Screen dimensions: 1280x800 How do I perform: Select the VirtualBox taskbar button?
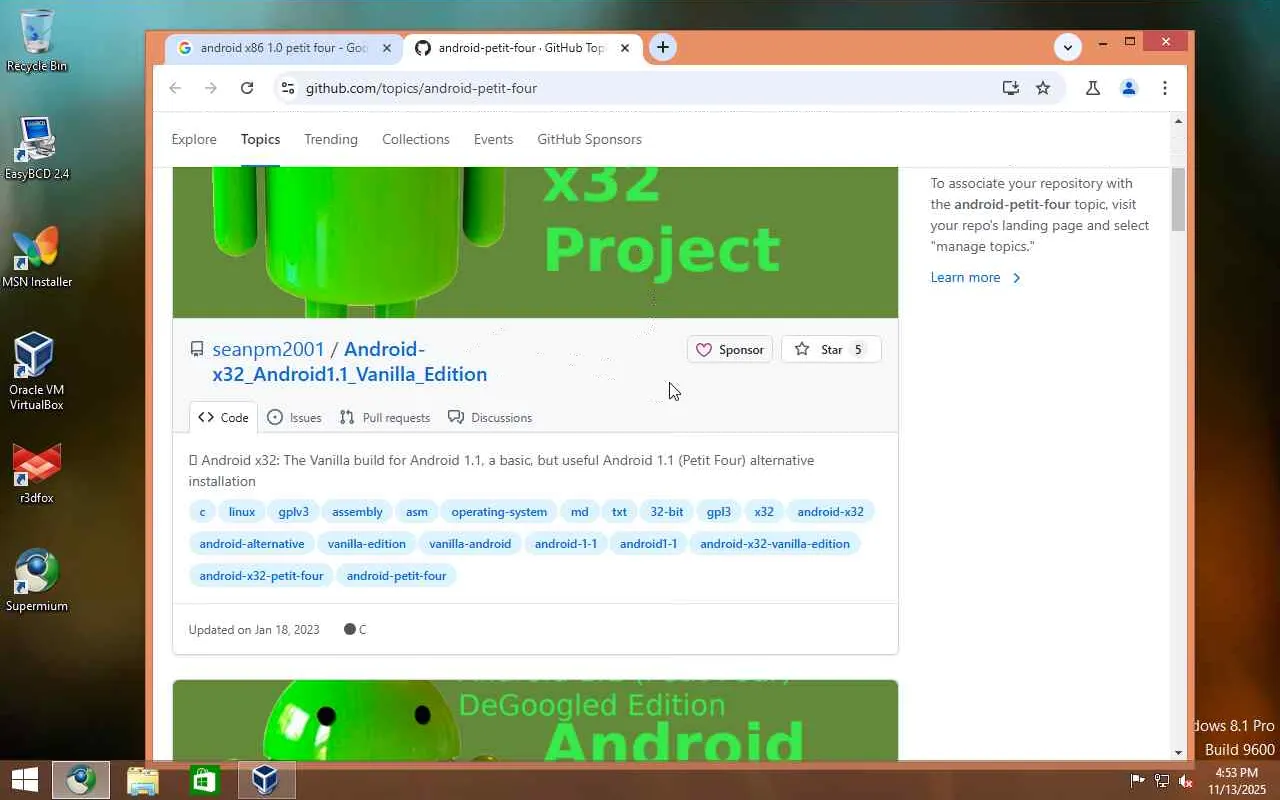click(266, 780)
